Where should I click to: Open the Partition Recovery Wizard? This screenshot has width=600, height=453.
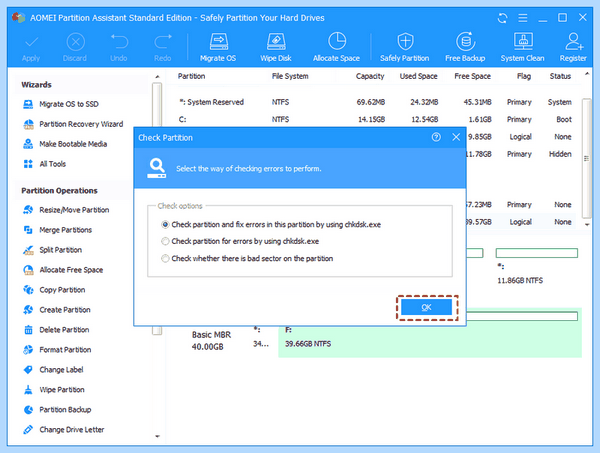click(73, 124)
